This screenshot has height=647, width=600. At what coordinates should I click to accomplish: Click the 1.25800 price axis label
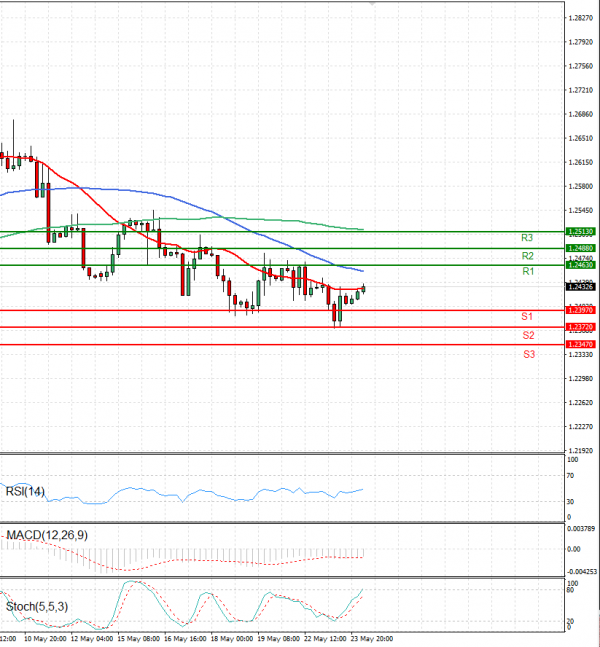coord(581,187)
